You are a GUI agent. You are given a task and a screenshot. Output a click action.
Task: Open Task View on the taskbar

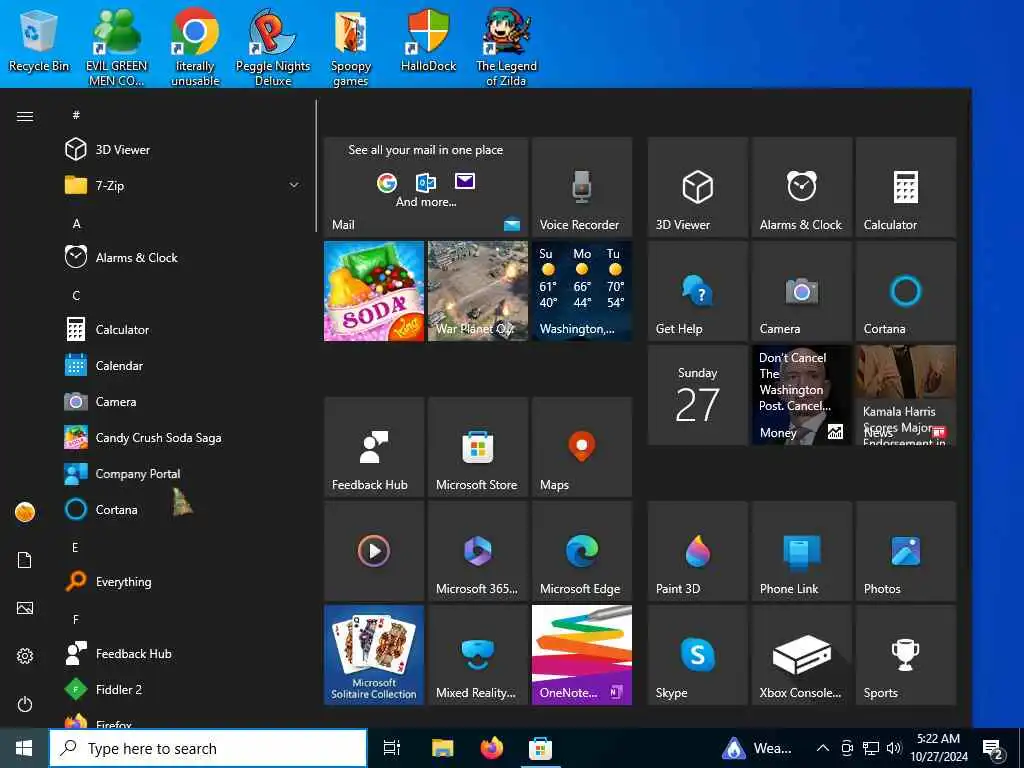click(x=392, y=748)
